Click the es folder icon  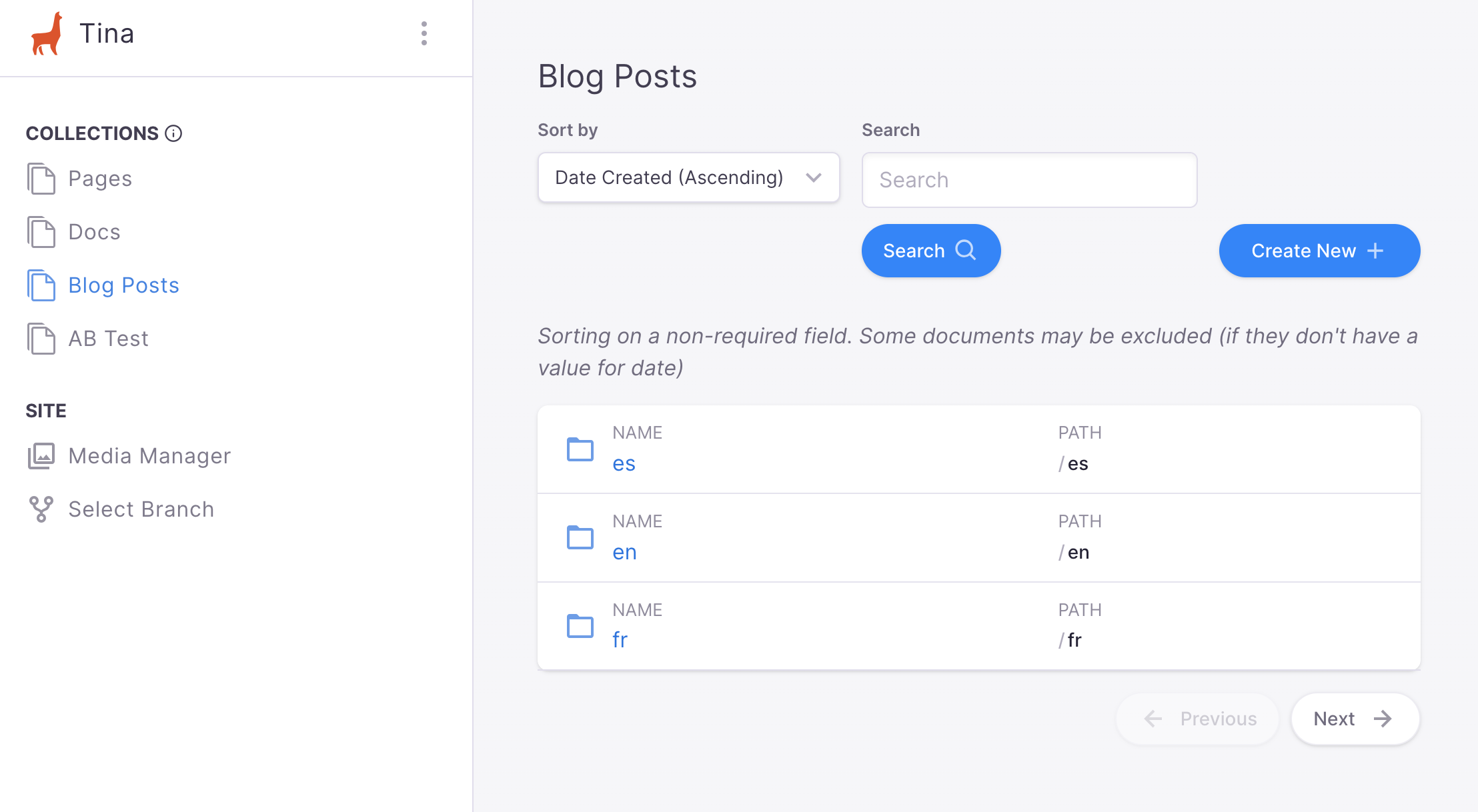[580, 449]
